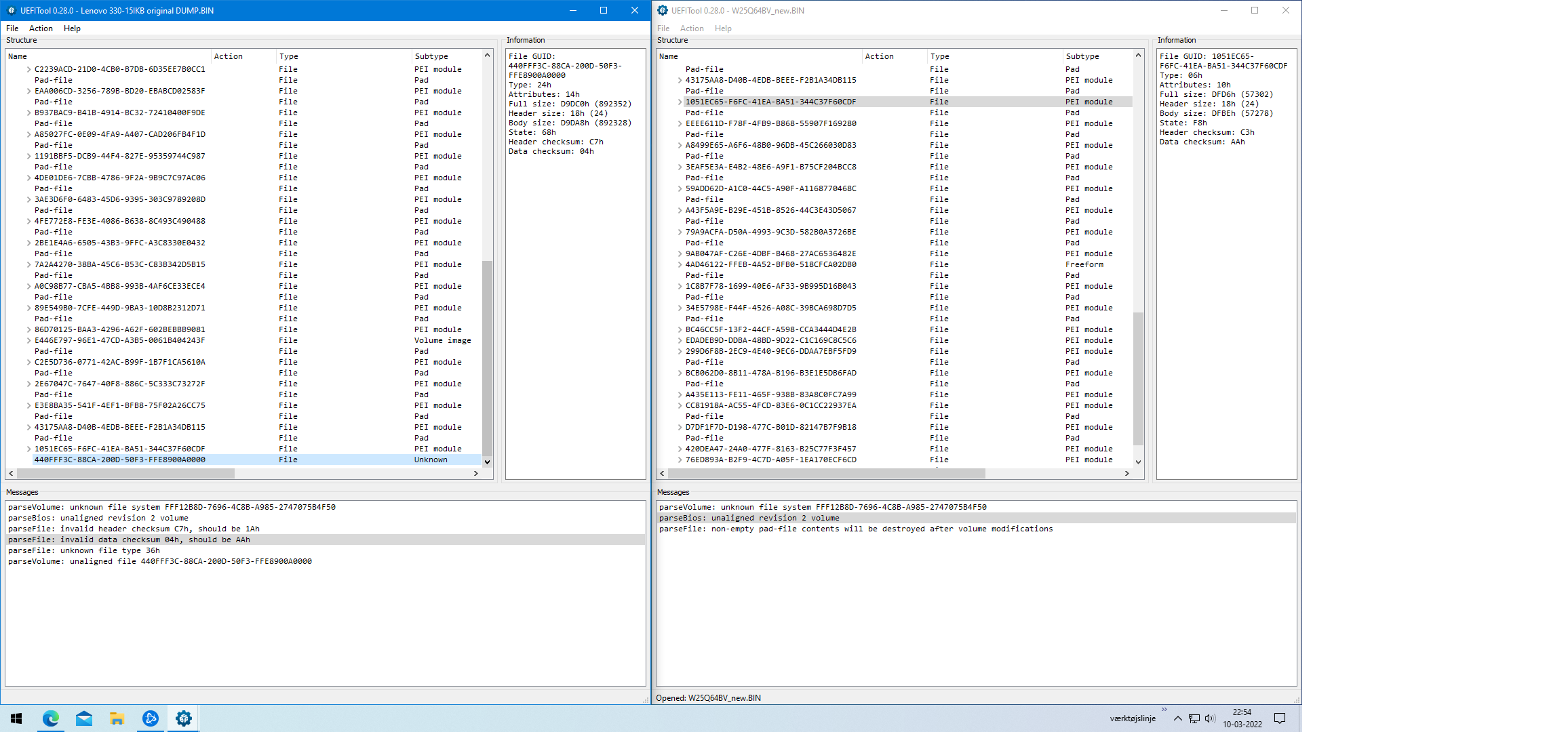Click Subtype column header in left window
The image size is (1568, 732).
click(x=448, y=56)
